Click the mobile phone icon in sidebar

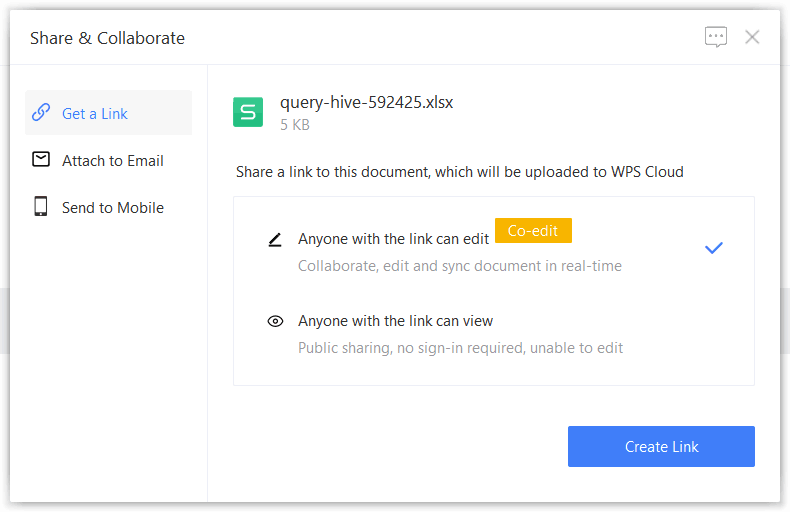click(41, 207)
